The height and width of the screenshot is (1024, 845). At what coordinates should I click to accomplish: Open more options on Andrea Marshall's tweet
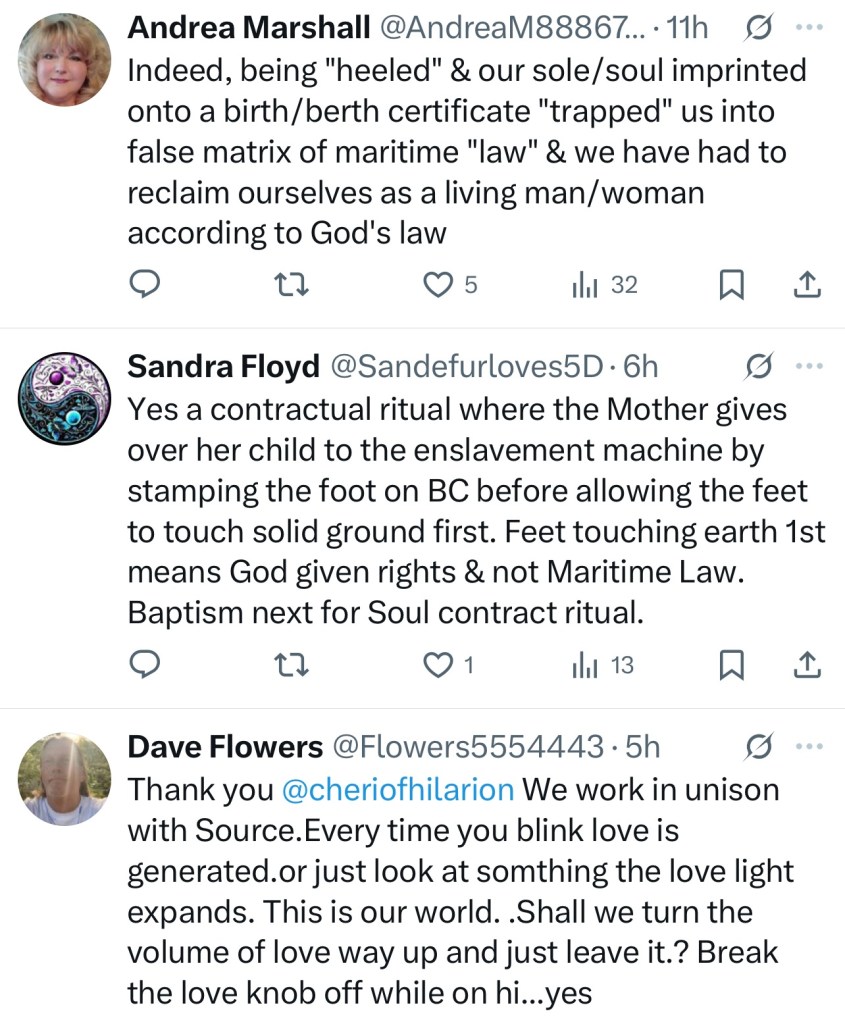coord(807,27)
